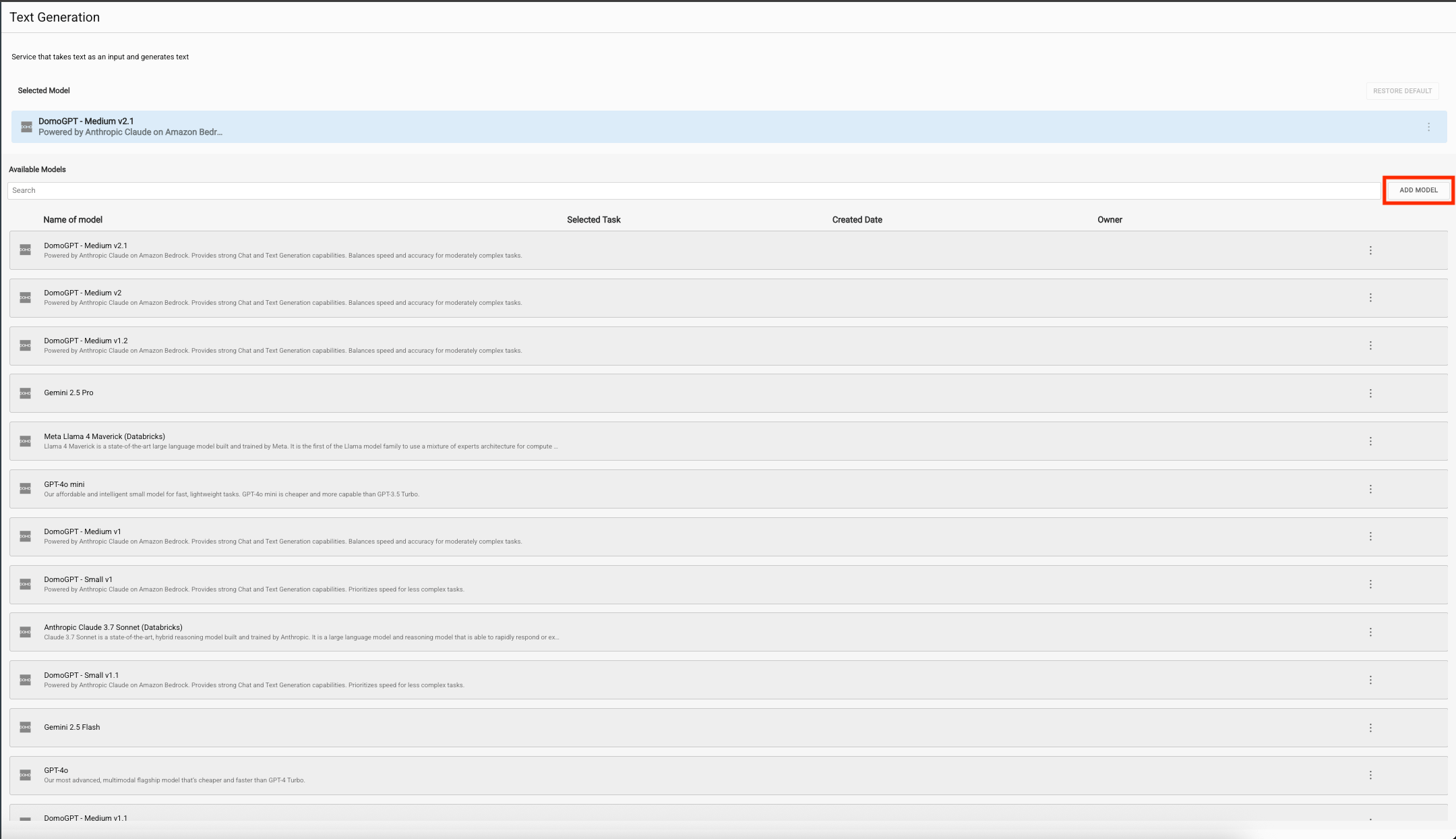Click the Created Date column header

coord(857,220)
